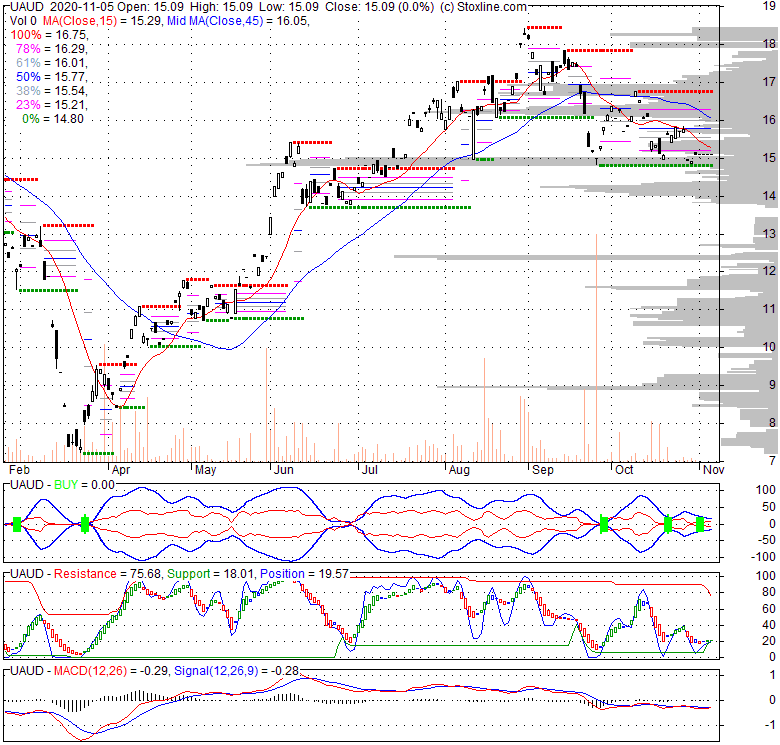Click Mid MA(Close,45) = 16.05 legend

coord(238,21)
